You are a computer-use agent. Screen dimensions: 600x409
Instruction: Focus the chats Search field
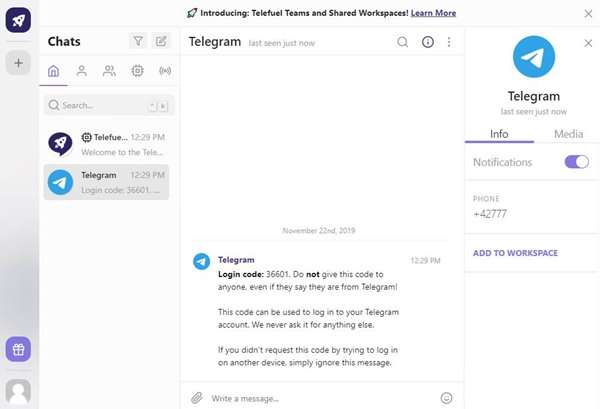pyautogui.click(x=109, y=105)
